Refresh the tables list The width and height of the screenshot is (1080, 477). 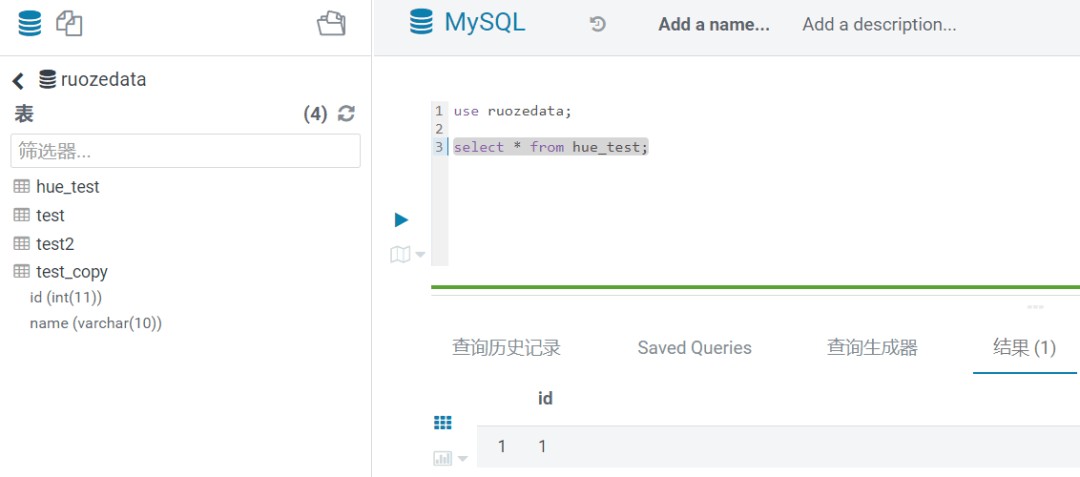coord(346,114)
